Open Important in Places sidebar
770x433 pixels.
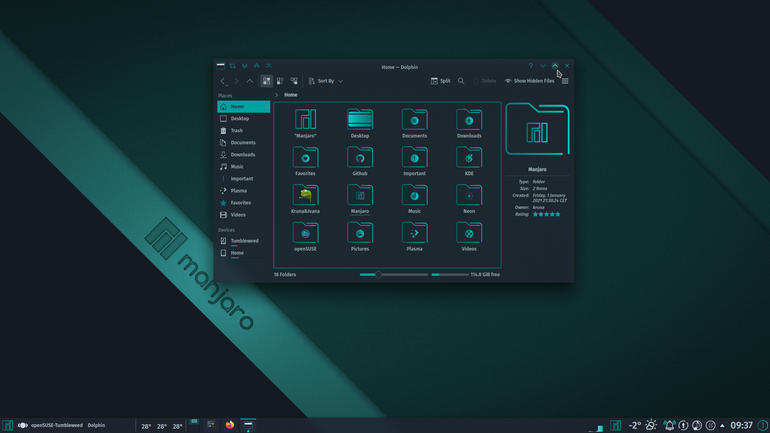(244, 179)
